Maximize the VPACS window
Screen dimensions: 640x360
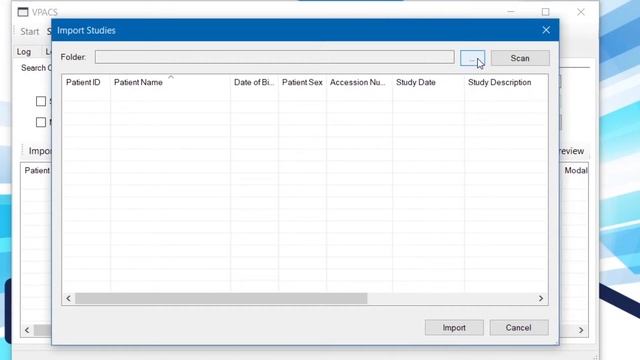[x=545, y=12]
